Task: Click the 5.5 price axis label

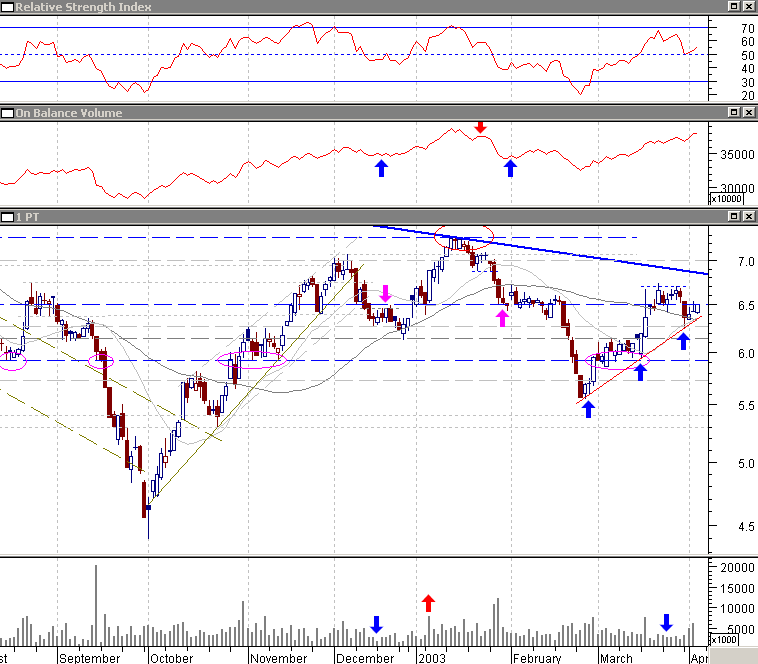Action: [746, 405]
